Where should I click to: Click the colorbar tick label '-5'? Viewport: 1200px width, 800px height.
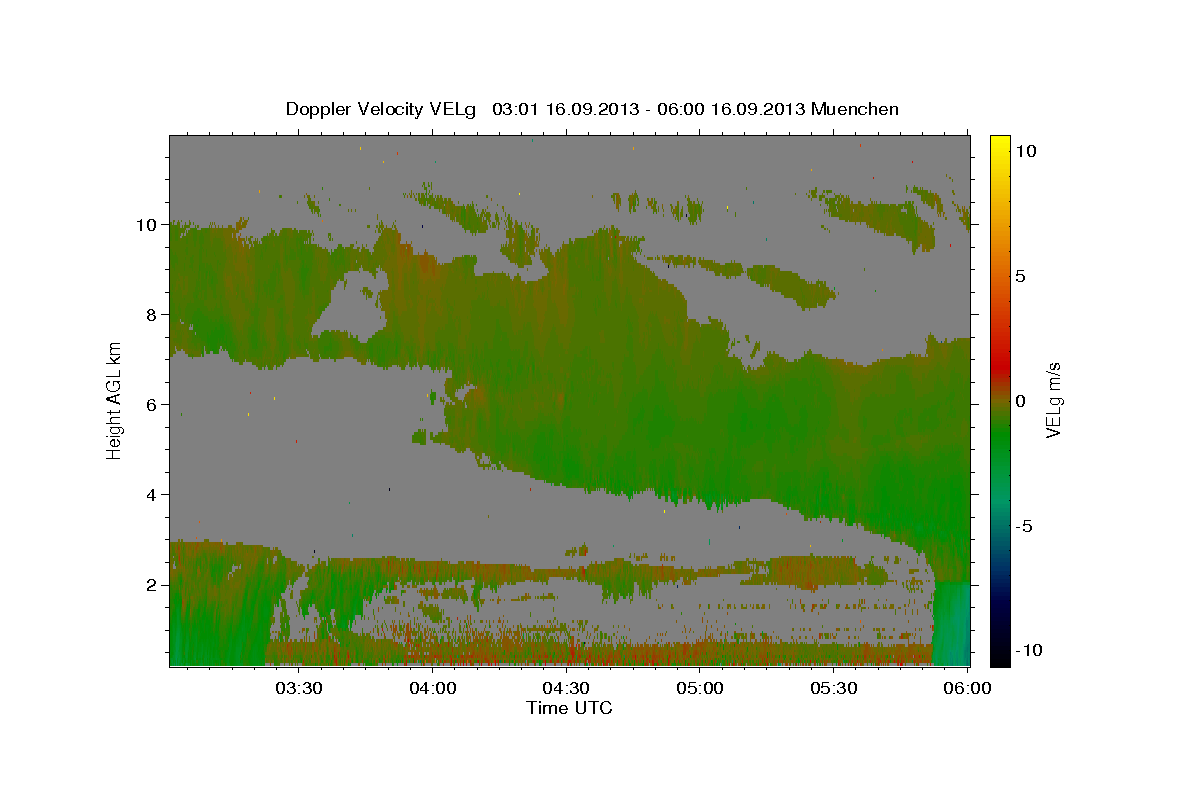1023,526
